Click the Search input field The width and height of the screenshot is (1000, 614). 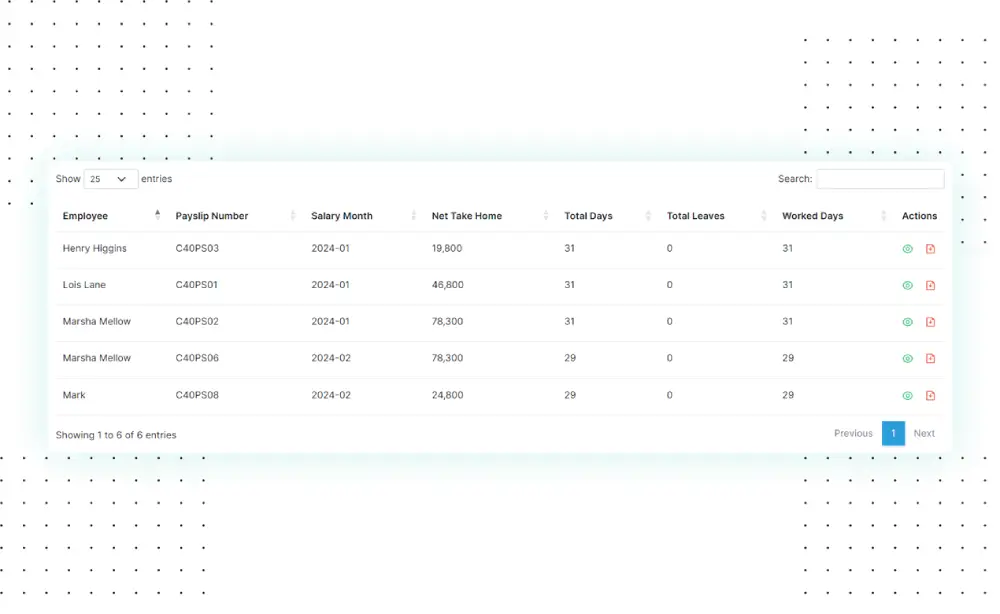point(880,179)
